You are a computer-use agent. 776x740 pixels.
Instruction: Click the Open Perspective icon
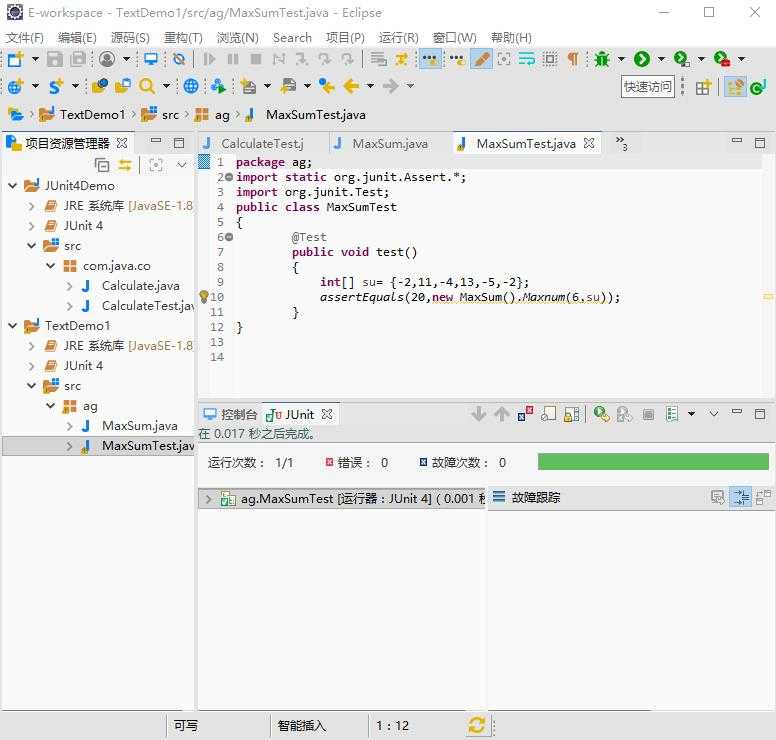[x=703, y=88]
